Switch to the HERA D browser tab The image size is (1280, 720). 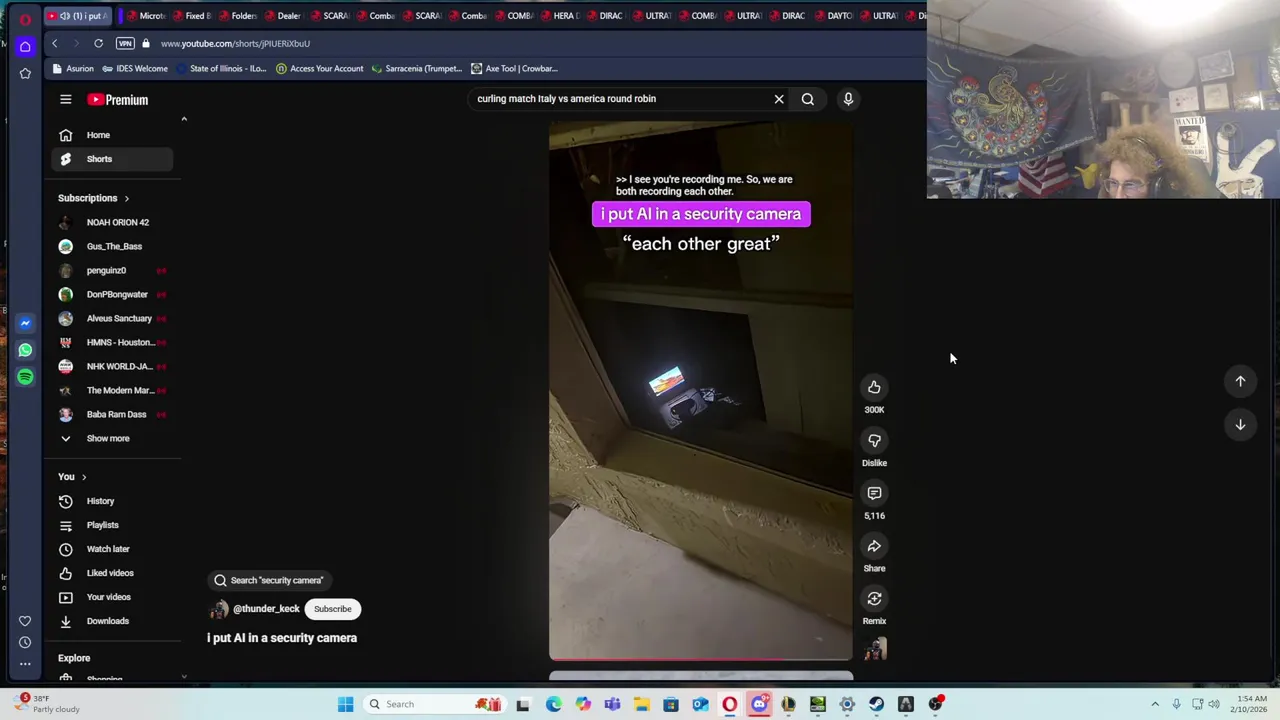pos(559,15)
